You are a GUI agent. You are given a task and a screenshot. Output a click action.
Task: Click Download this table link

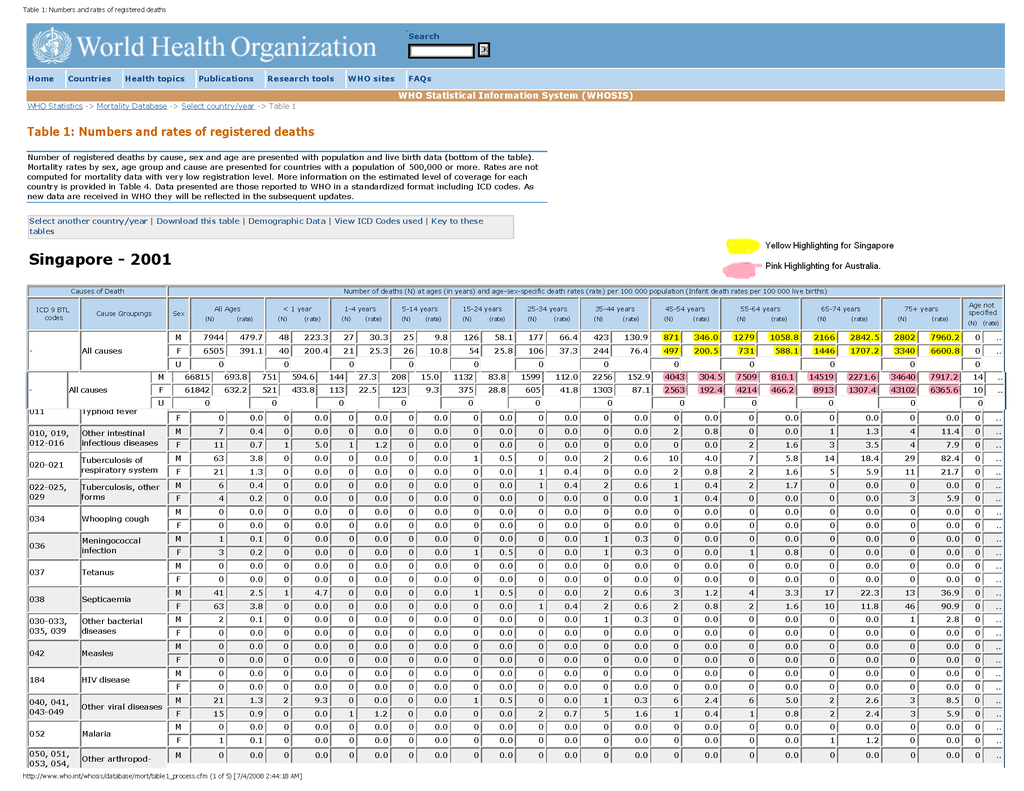pyautogui.click(x=198, y=221)
